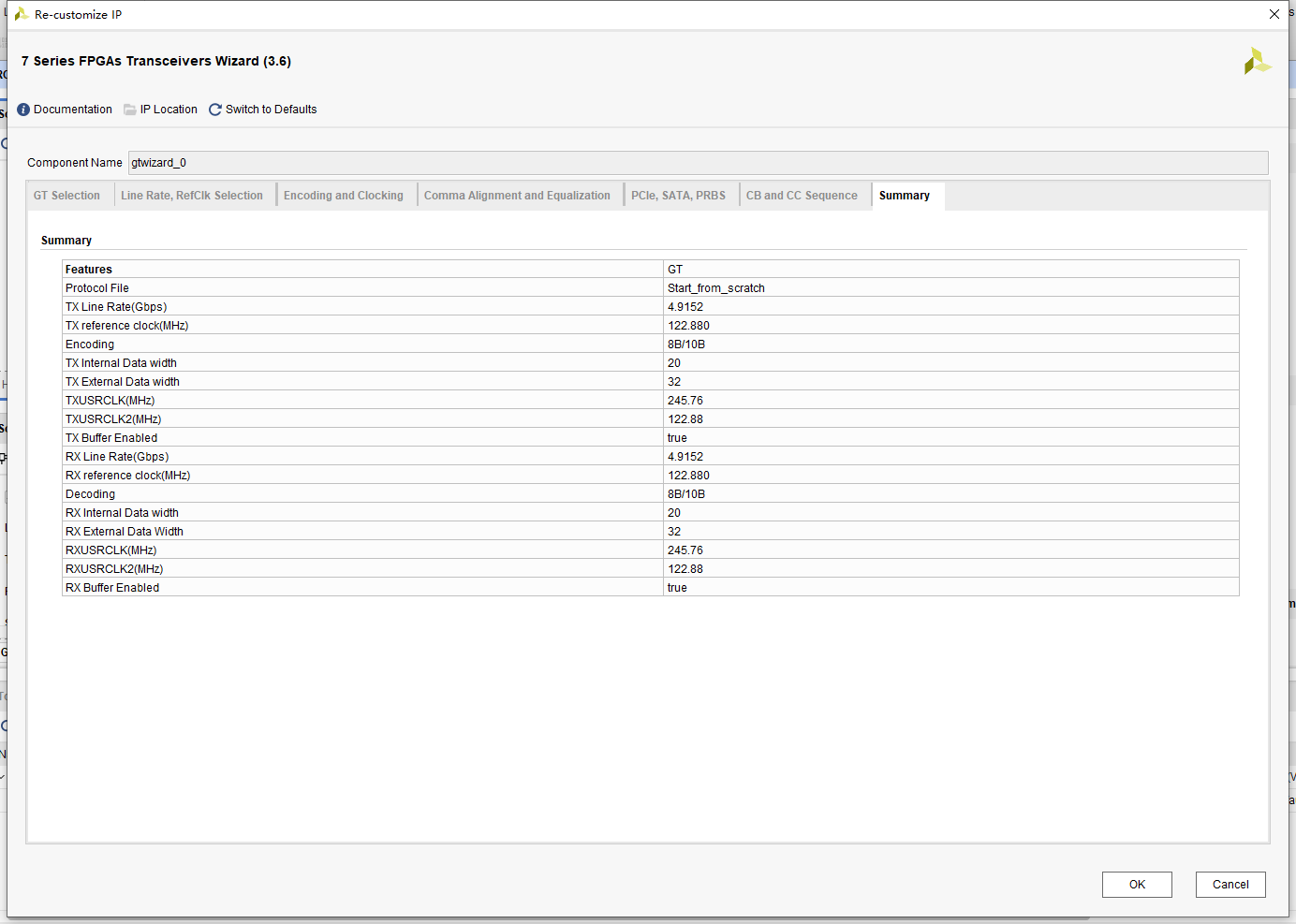This screenshot has width=1296, height=924.
Task: Click the Component Name label
Action: [75, 163]
